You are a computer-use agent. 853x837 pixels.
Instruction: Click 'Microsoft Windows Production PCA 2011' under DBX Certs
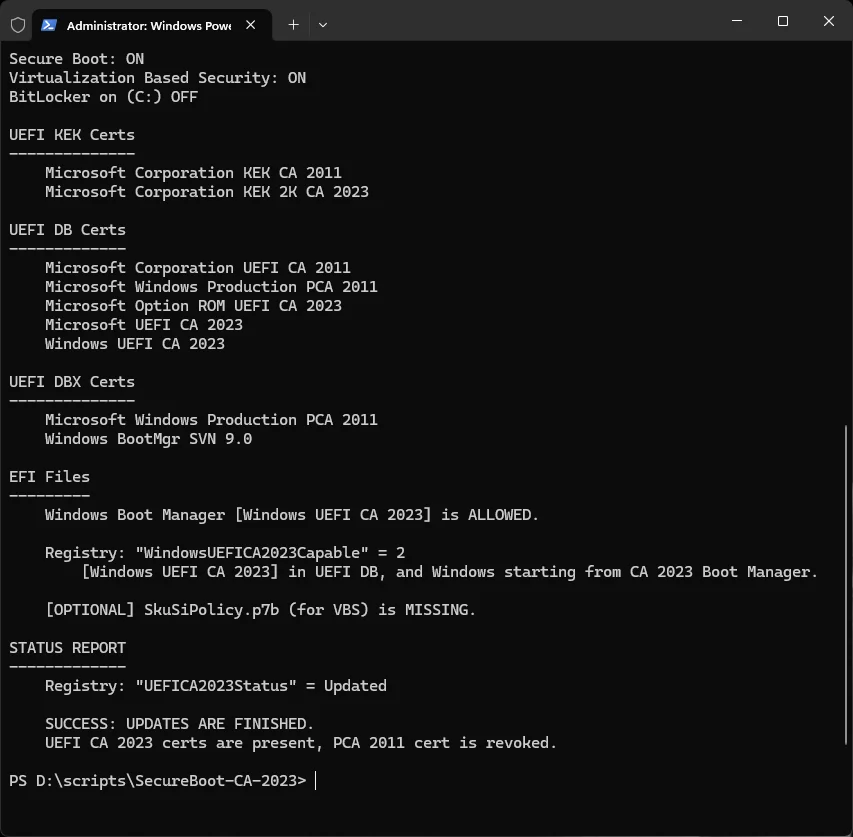coord(211,420)
